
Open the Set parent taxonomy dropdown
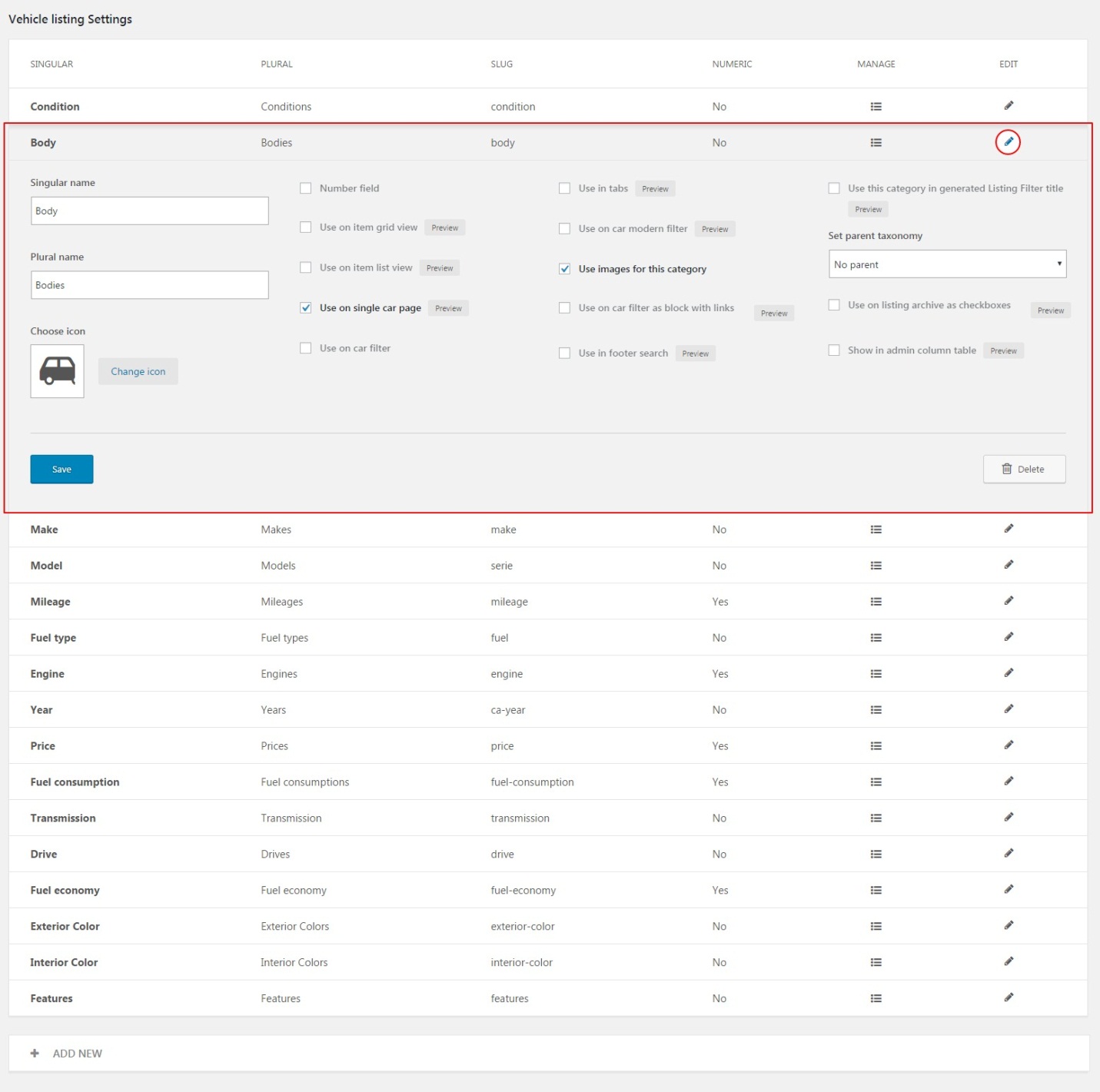(x=946, y=264)
